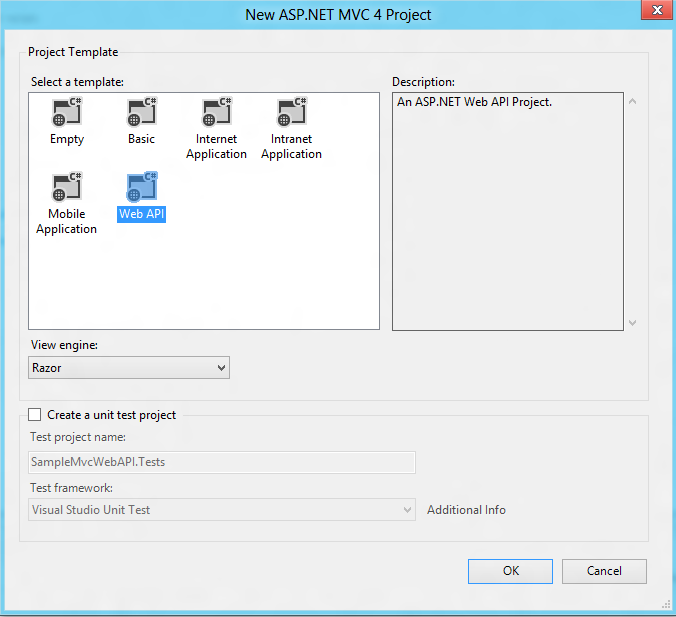The height and width of the screenshot is (617, 676).
Task: Choose the Intranet Application template icon
Action: (292, 112)
